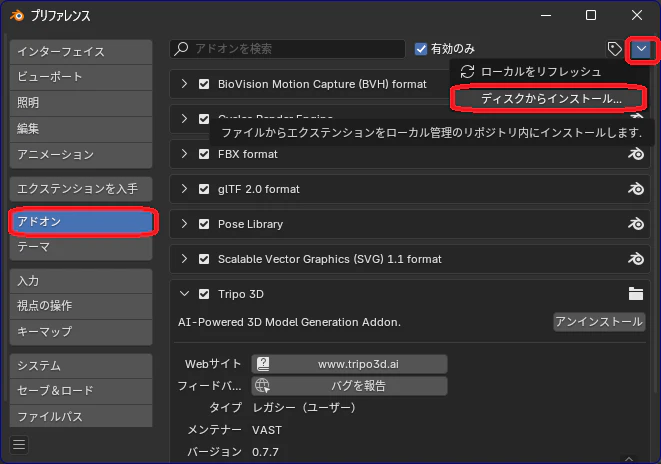Click the left sidebar scrollbar
Screen dimensions: 661x464
(5, 219)
